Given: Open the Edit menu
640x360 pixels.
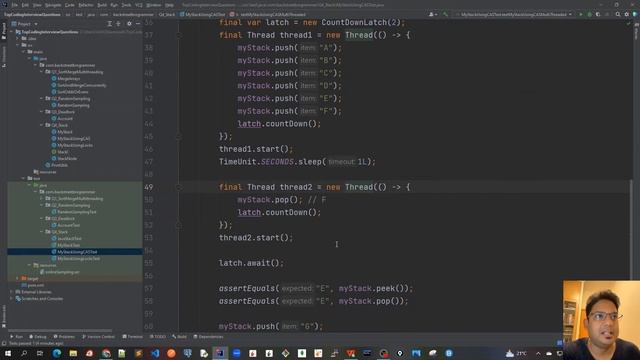Looking at the screenshot, I should (x=25, y=5).
